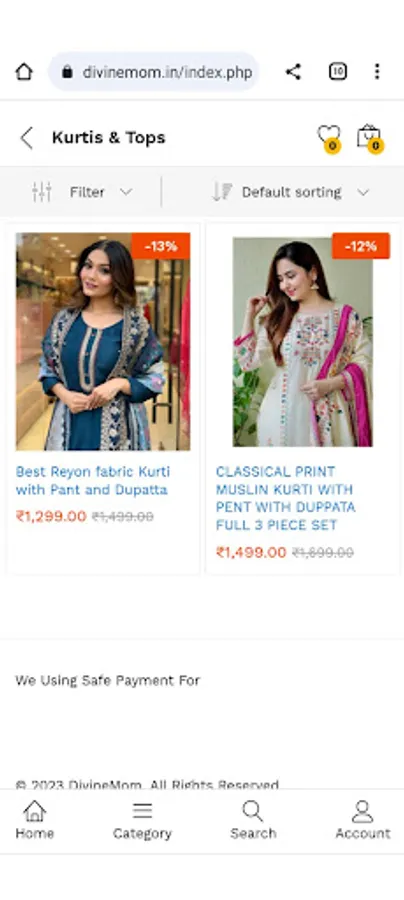This screenshot has width=404, height=900.
Task: View the blue kurti product image
Action: (103, 342)
